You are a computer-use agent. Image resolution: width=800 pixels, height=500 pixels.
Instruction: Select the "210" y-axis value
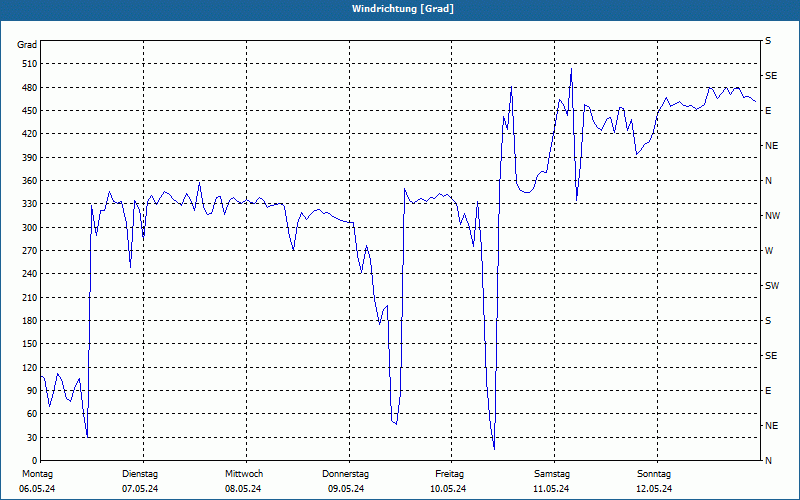tap(30, 297)
